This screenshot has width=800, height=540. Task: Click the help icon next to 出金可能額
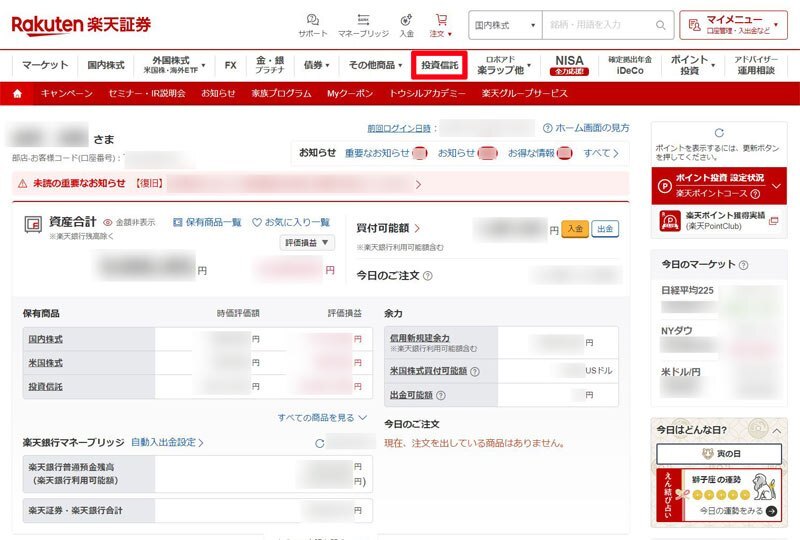pyautogui.click(x=441, y=396)
